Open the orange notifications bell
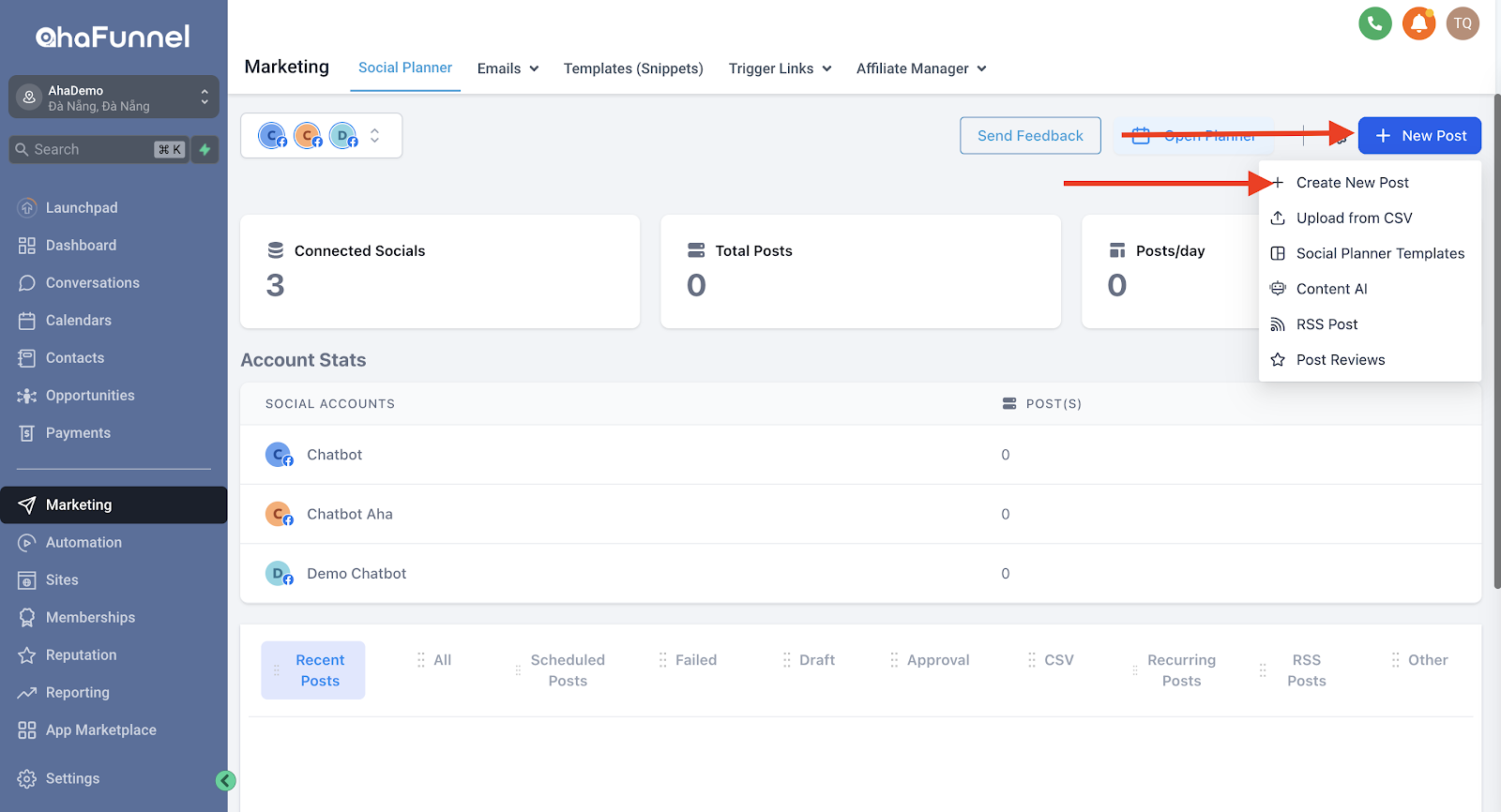 [x=1419, y=23]
